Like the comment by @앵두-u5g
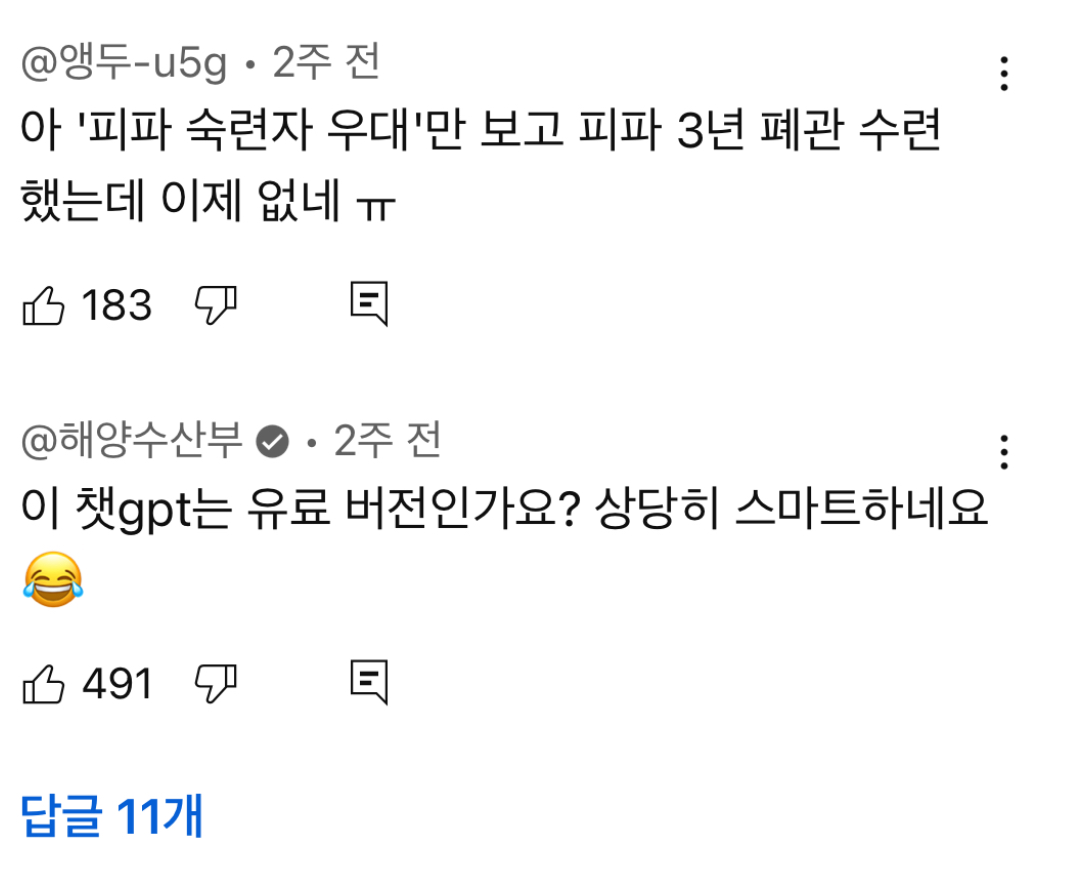The image size is (1078, 895). (x=45, y=306)
